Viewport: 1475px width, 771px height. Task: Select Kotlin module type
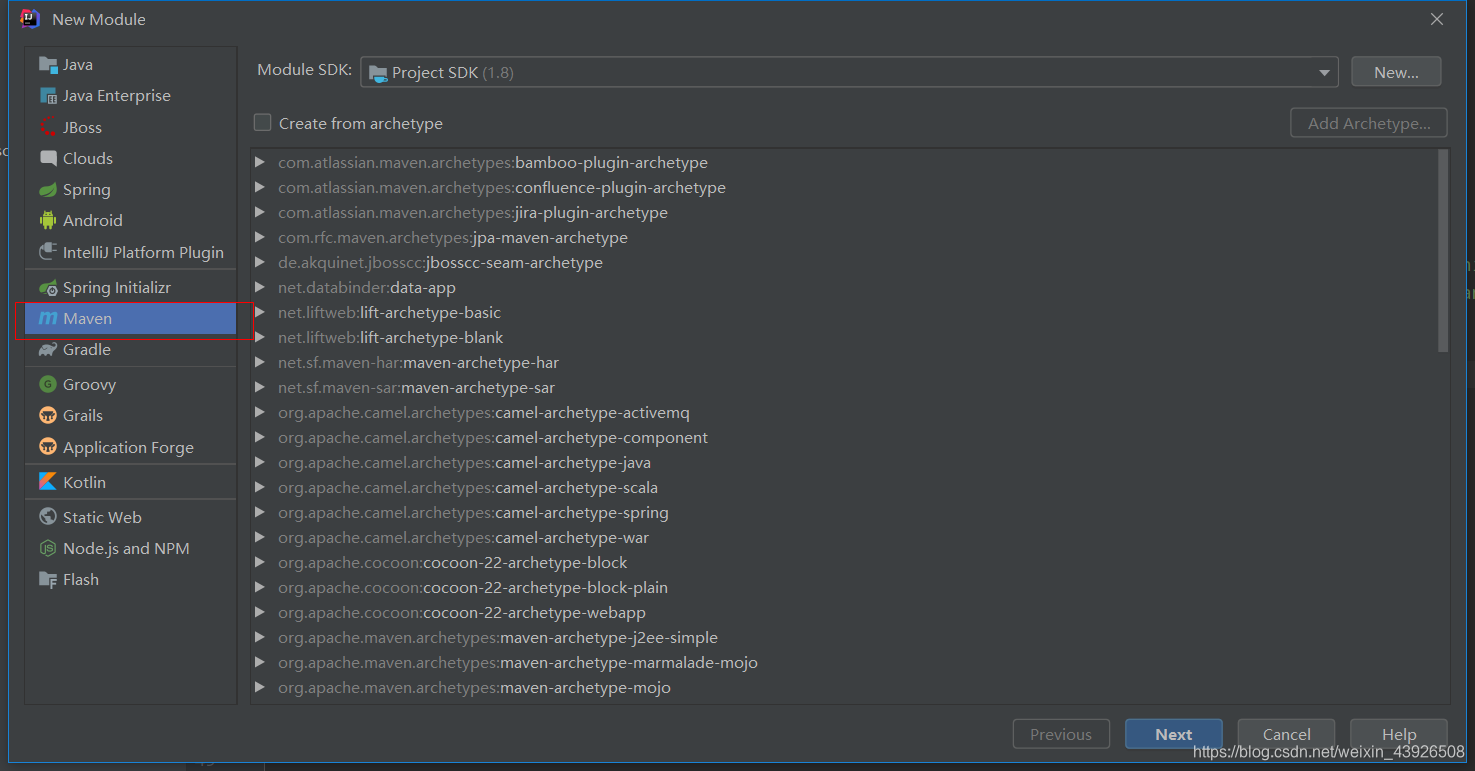point(131,482)
